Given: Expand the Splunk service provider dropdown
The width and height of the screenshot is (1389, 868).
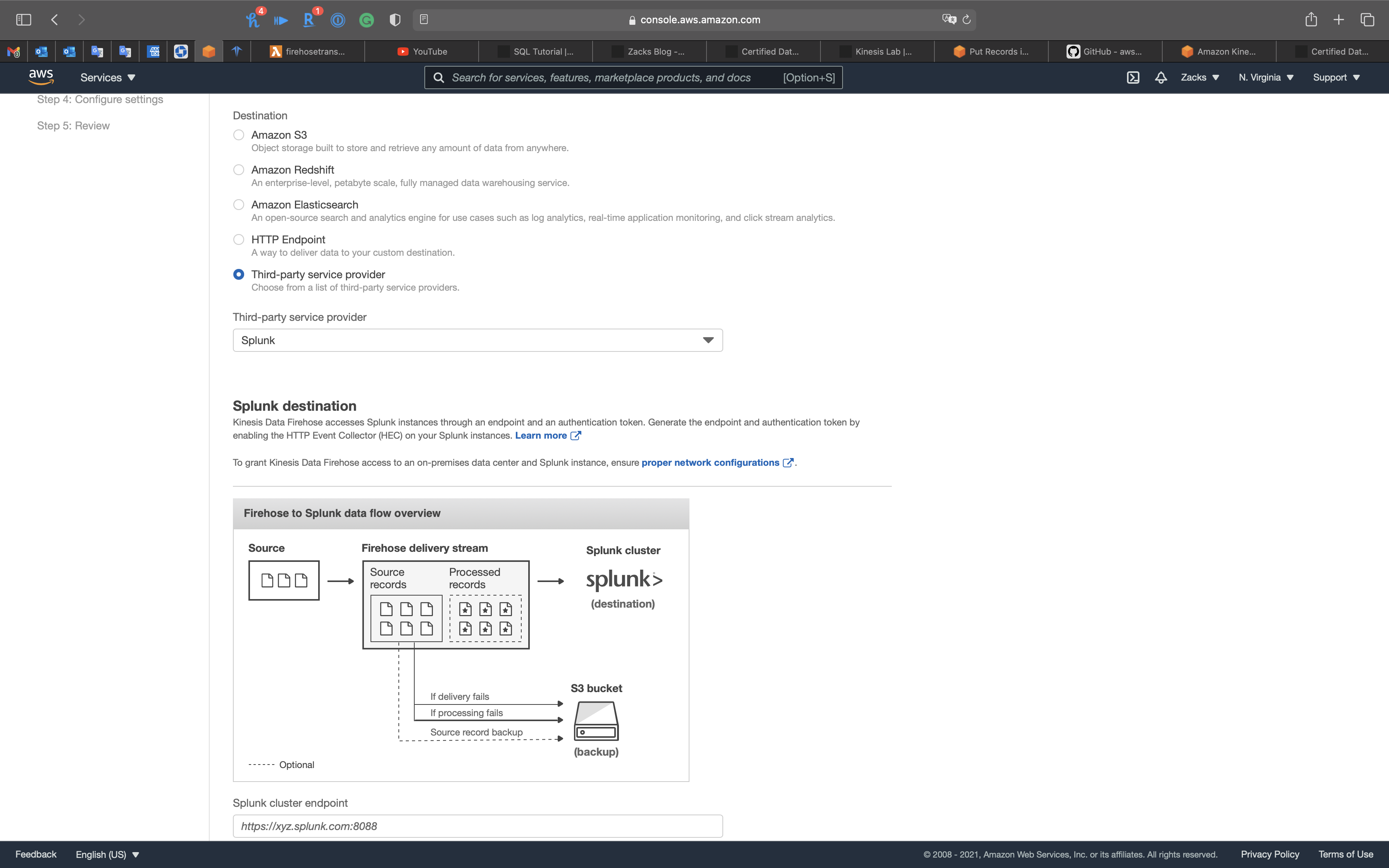Looking at the screenshot, I should click(477, 341).
